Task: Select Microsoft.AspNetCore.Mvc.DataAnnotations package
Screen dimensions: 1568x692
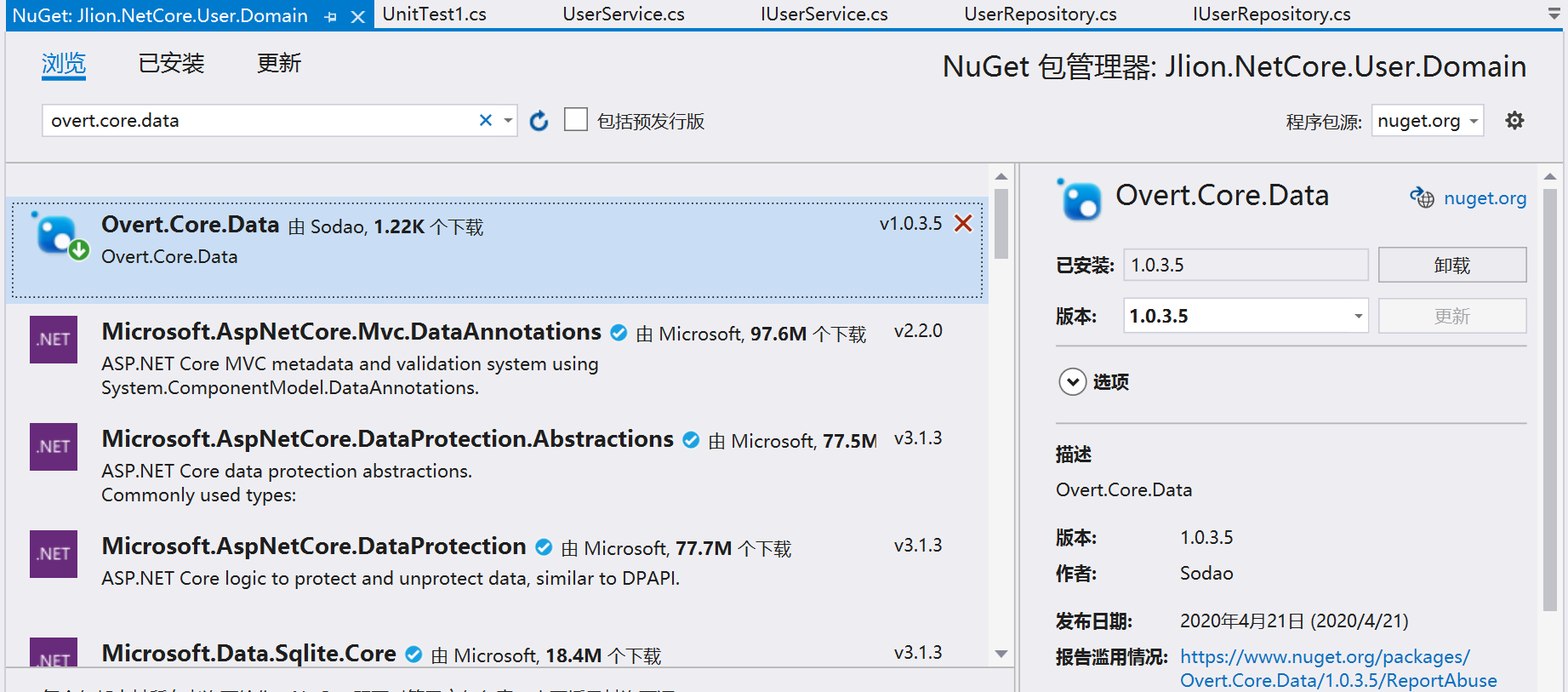Action: point(497,357)
